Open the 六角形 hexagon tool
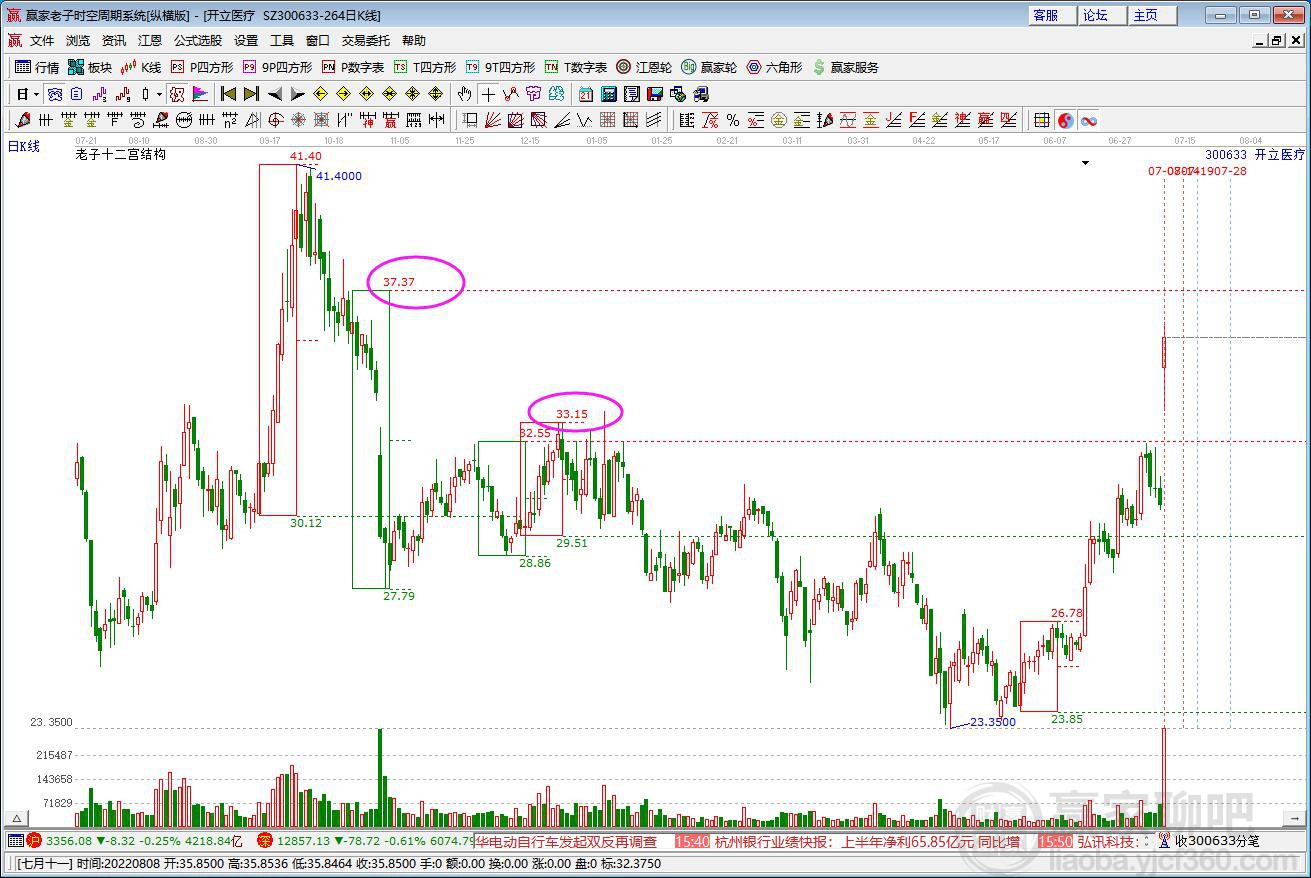This screenshot has height=878, width=1311. pyautogui.click(x=774, y=67)
